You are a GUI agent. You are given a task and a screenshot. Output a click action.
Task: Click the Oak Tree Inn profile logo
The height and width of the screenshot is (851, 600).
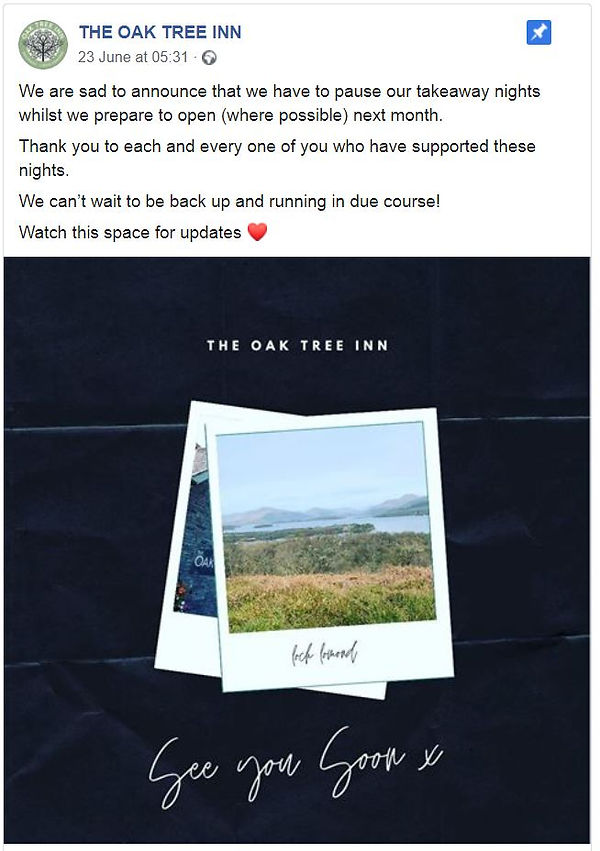pyautogui.click(x=43, y=44)
